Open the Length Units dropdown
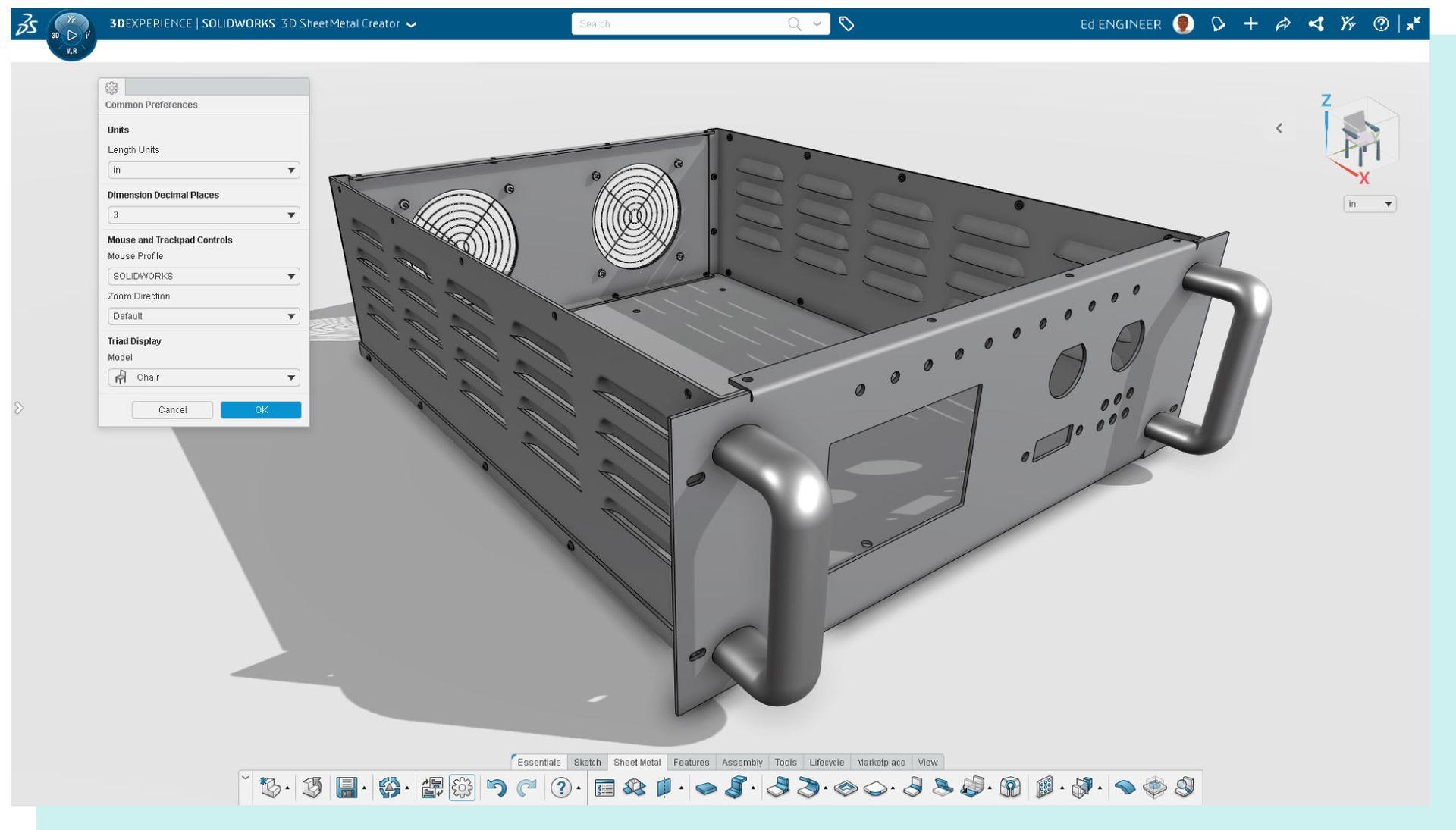 tap(203, 170)
